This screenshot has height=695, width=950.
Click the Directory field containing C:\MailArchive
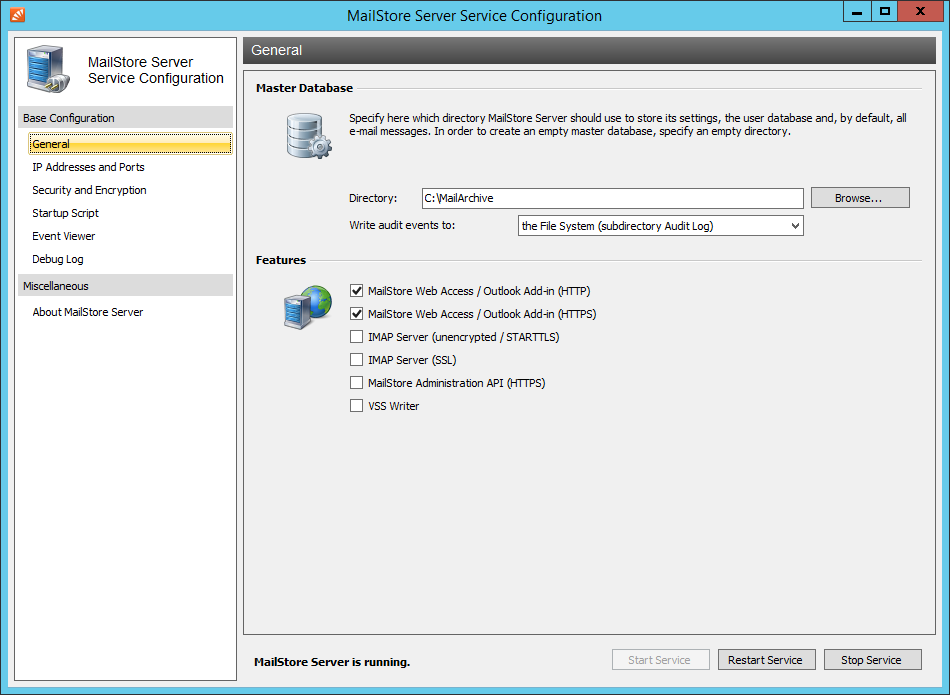[613, 198]
